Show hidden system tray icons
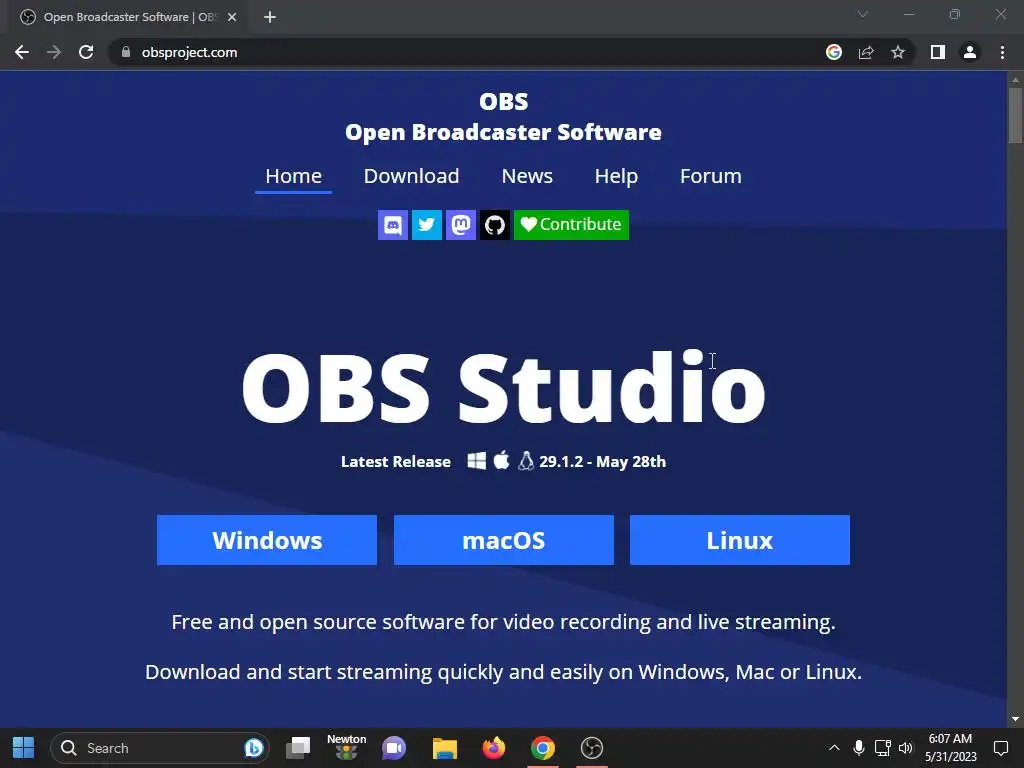Screen dimensions: 1024x768 834,748
